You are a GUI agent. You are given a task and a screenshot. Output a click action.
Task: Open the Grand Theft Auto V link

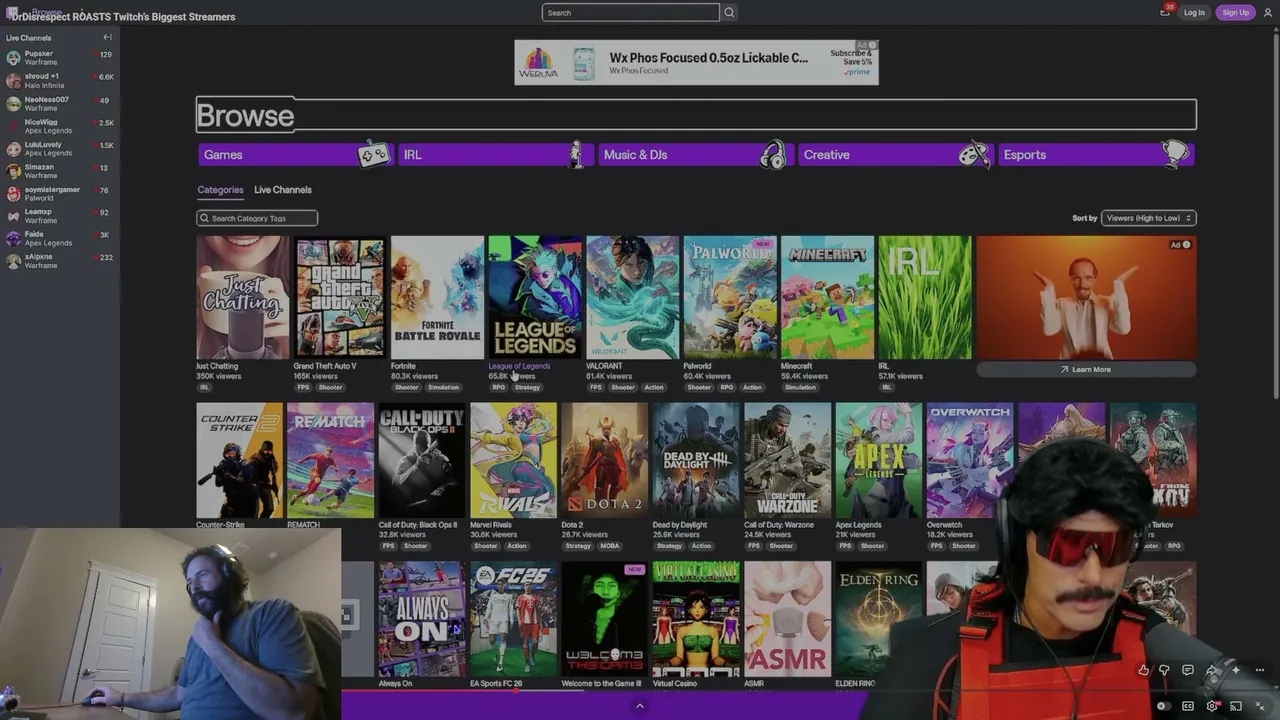pyautogui.click(x=325, y=366)
